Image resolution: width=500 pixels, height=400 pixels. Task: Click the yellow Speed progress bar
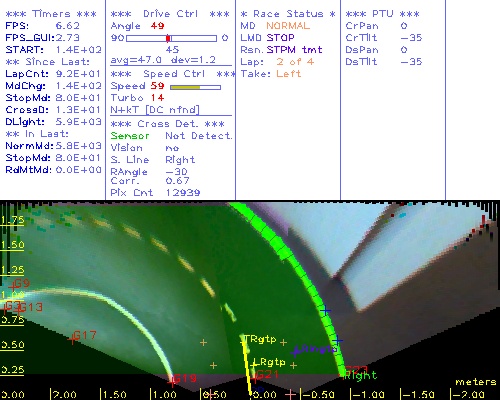(x=195, y=87)
